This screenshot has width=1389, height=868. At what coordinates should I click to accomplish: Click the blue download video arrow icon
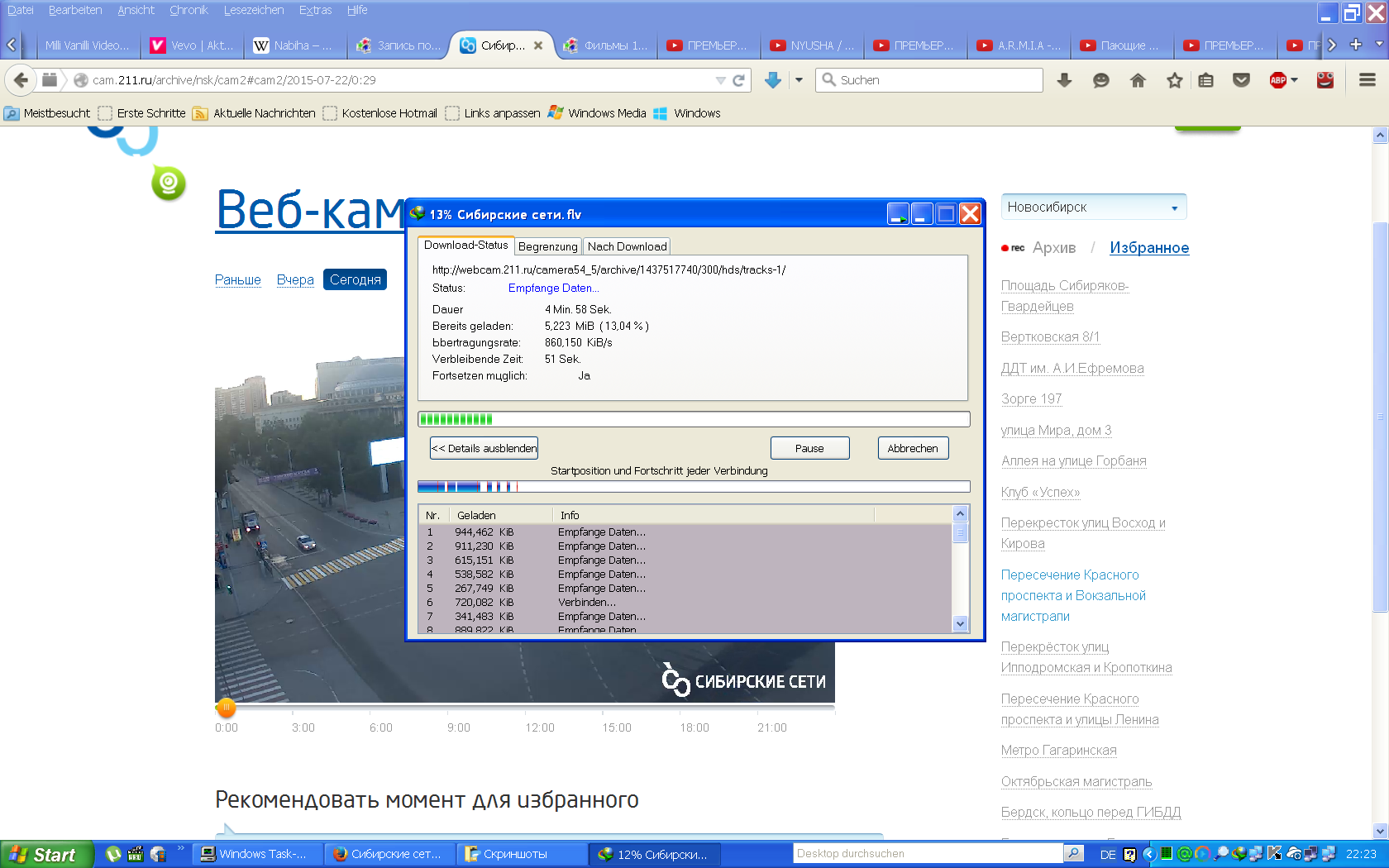(773, 80)
